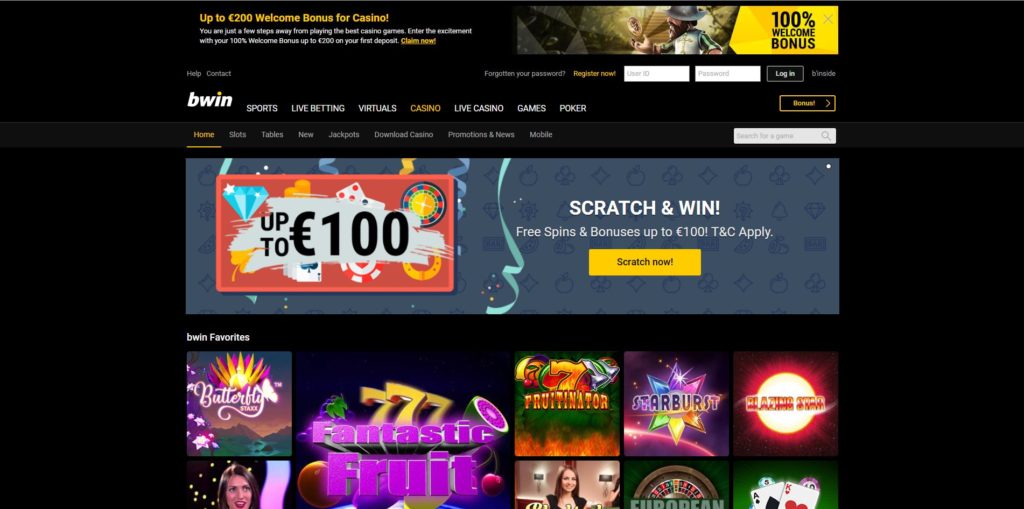1024x509 pixels.
Task: Launch the Starburst game tile
Action: point(676,404)
